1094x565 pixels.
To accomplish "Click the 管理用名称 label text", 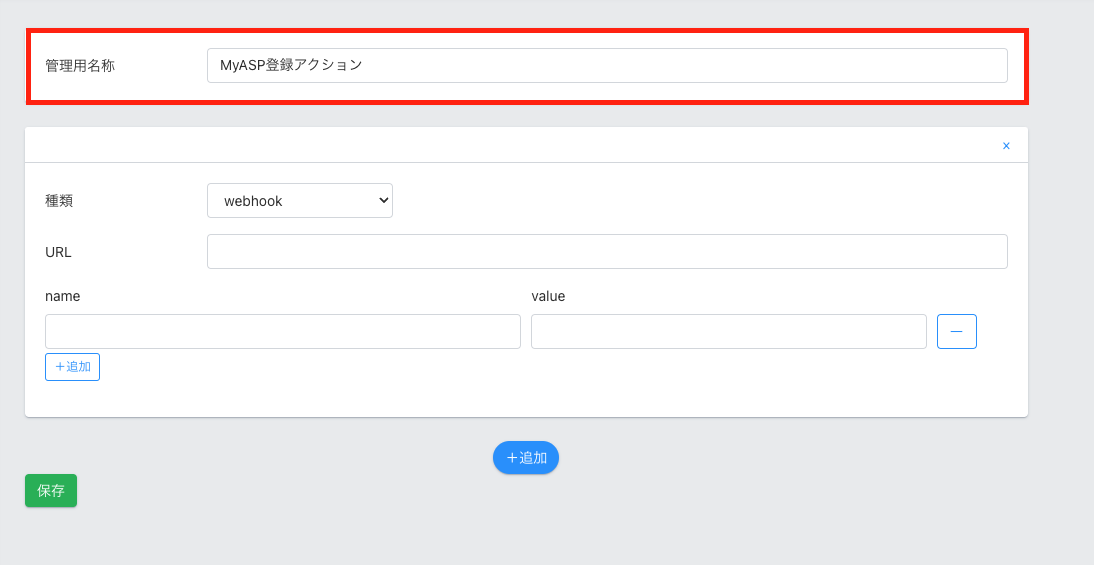I will [x=80, y=66].
